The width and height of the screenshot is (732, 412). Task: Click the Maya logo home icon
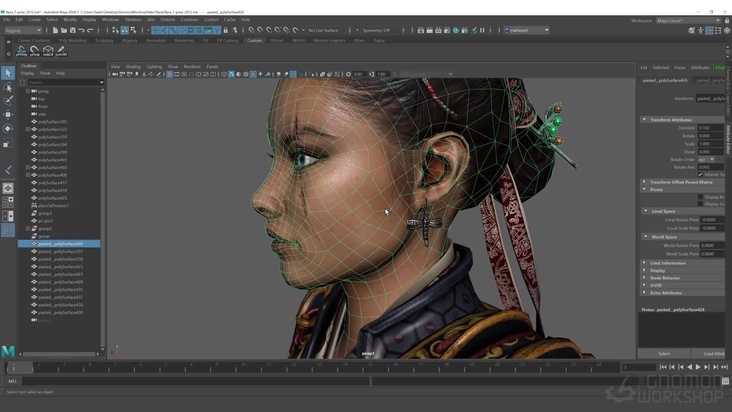[x=8, y=351]
